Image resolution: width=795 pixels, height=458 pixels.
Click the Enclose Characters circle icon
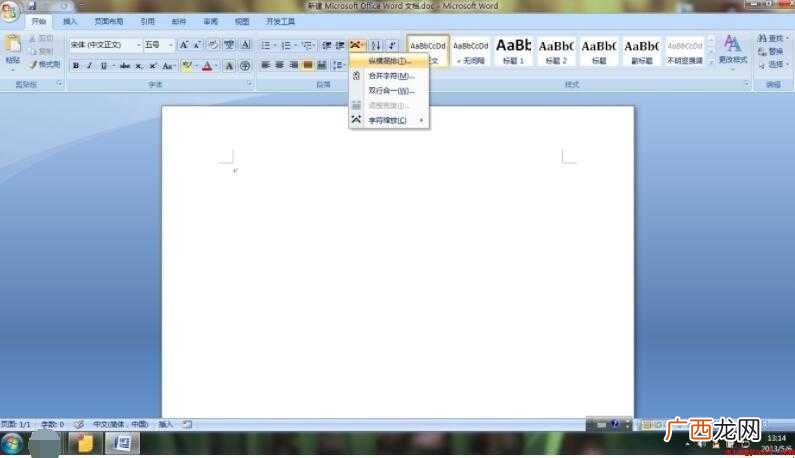245,66
